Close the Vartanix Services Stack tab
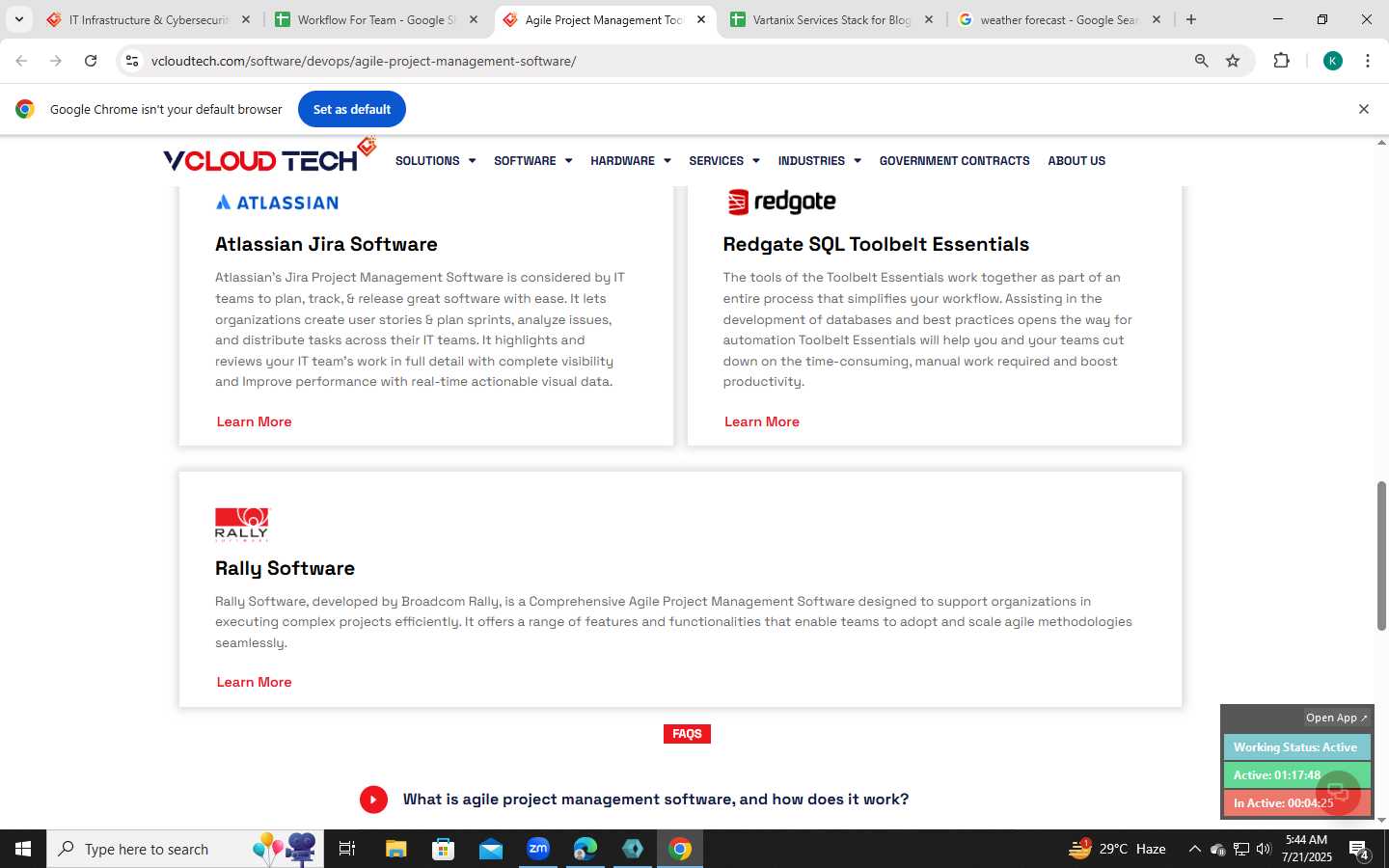This screenshot has width=1389, height=868. coord(929,19)
